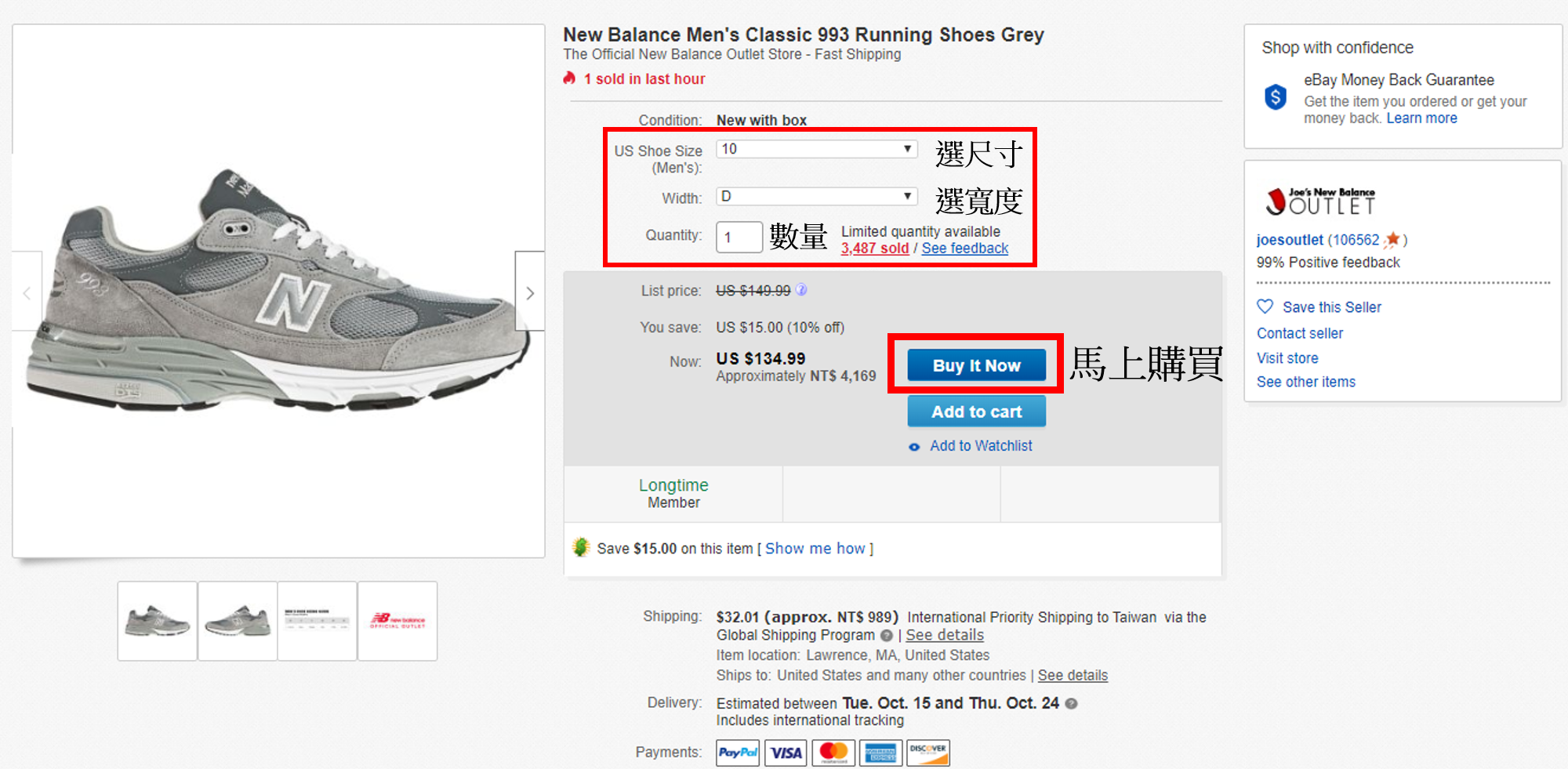Click the next image arrow on photo
The width and height of the screenshot is (1568, 769).
pos(530,293)
